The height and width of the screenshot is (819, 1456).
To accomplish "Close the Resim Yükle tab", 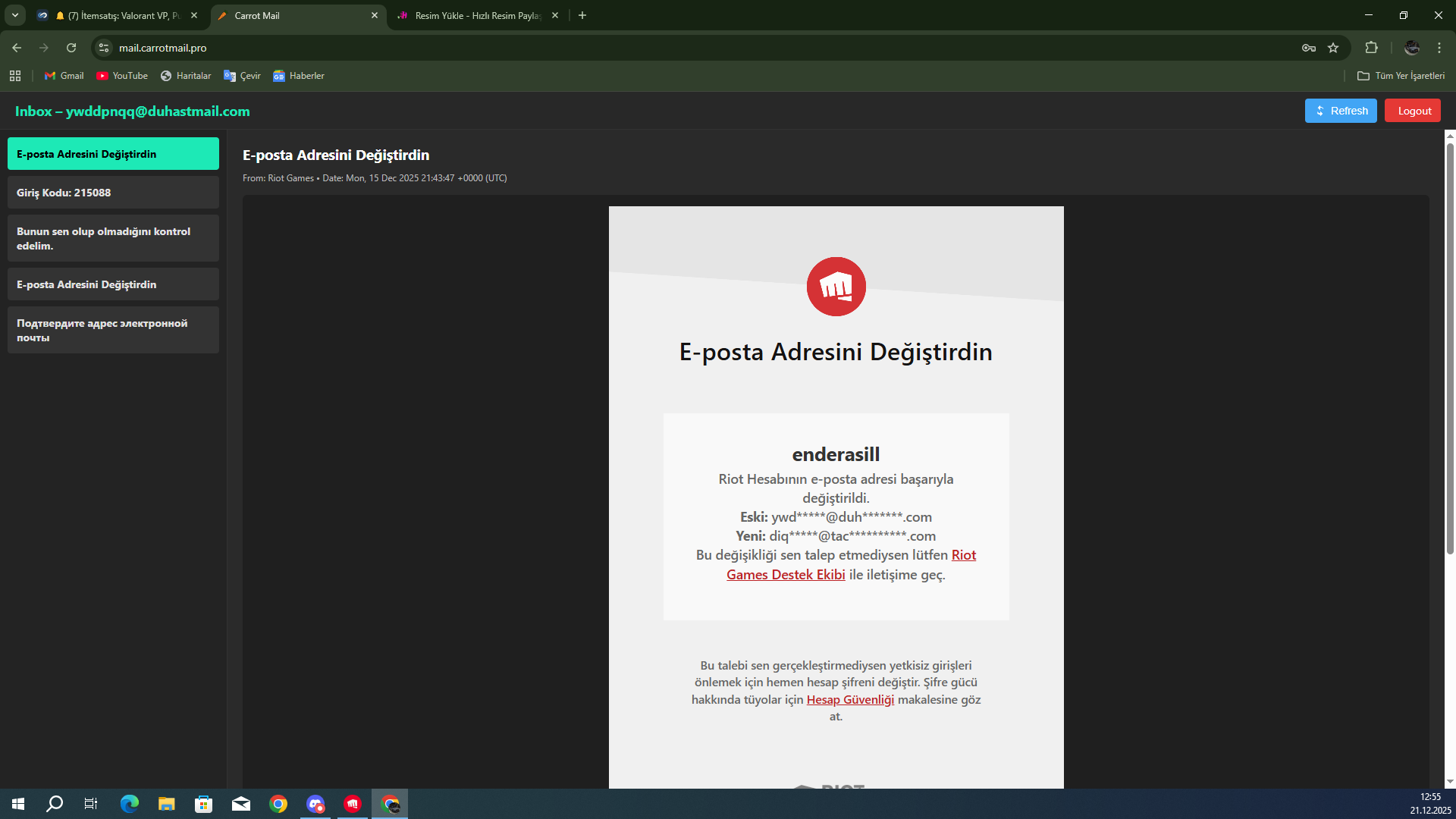I will coord(555,15).
